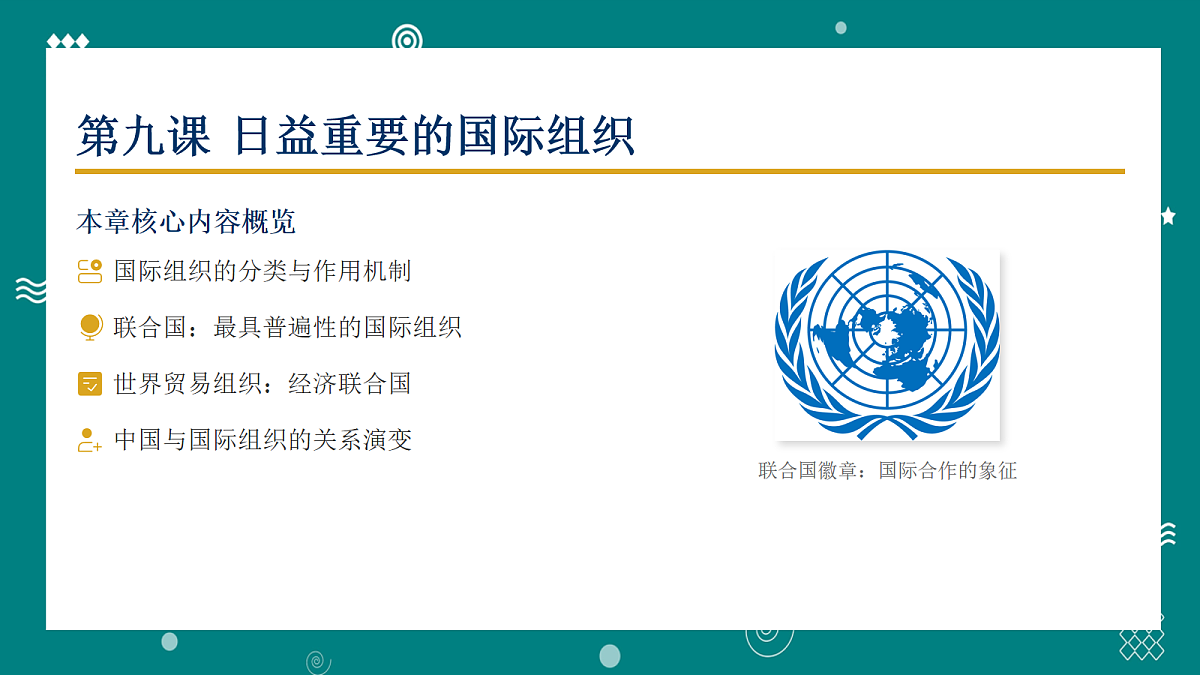This screenshot has height=675, width=1200.
Task: Click the icon beside 国际组织的分类与作用机制
Action: click(x=90, y=271)
